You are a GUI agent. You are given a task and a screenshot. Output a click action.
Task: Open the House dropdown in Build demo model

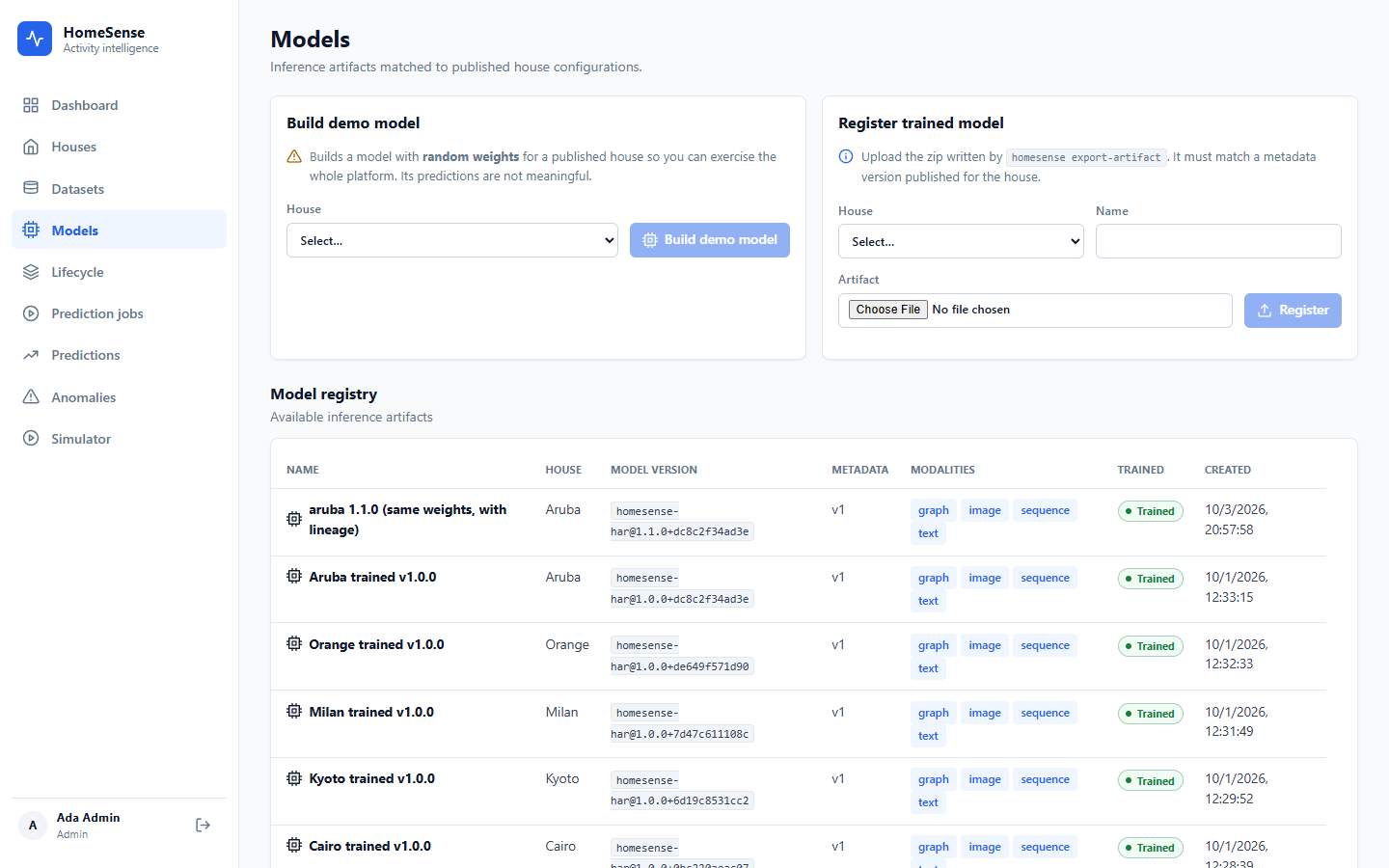(452, 240)
